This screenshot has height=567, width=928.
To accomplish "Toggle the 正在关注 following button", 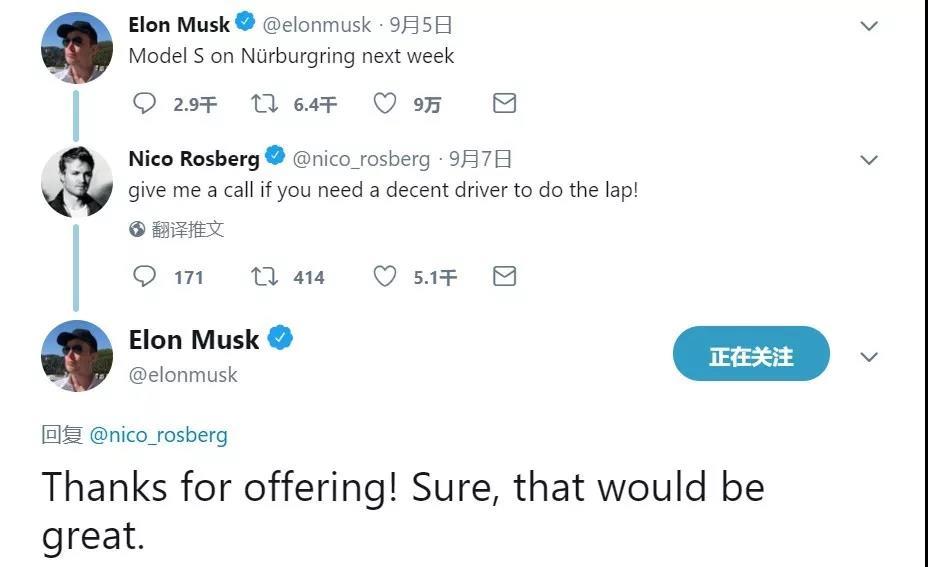I will (x=751, y=355).
